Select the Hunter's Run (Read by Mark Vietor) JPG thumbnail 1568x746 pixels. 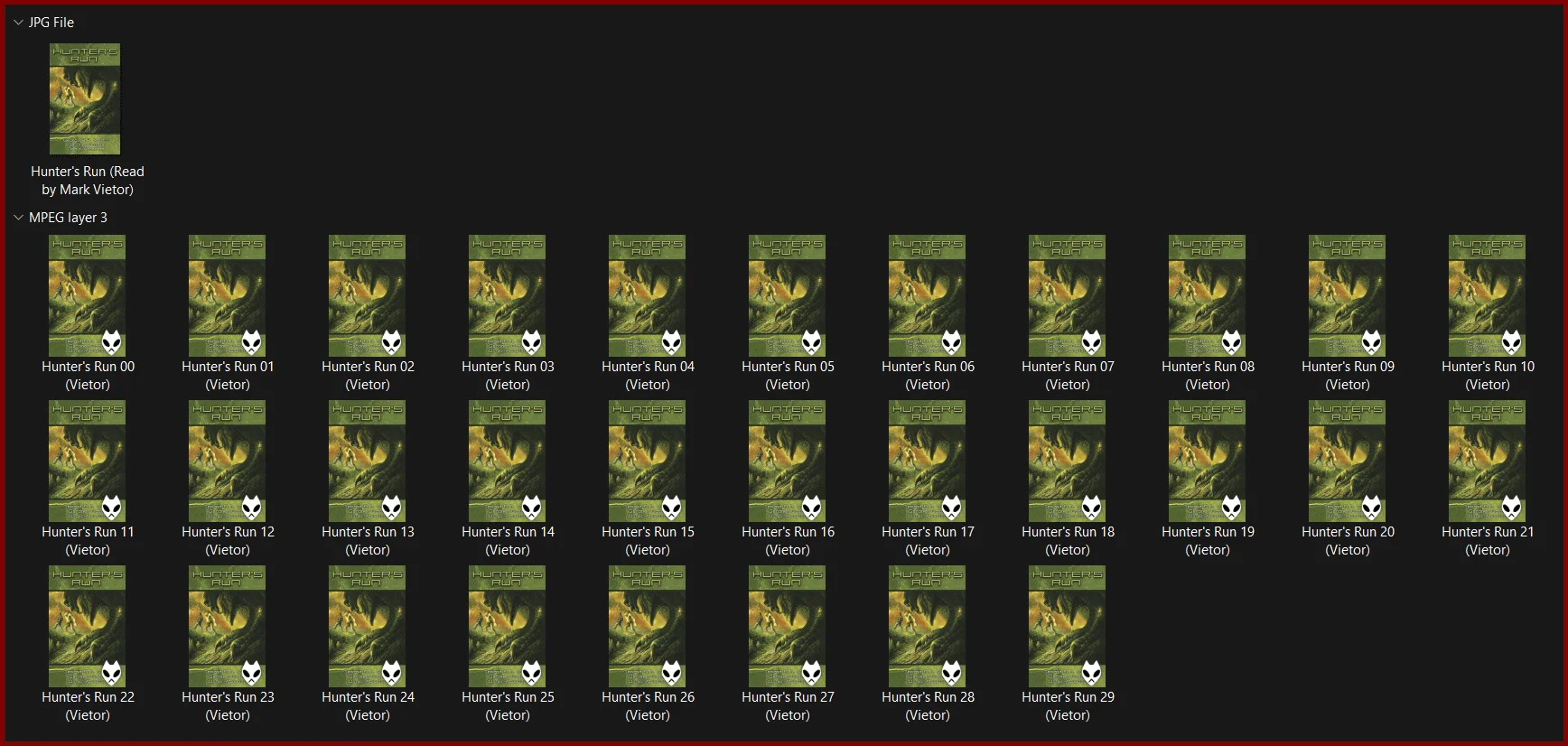pos(85,99)
